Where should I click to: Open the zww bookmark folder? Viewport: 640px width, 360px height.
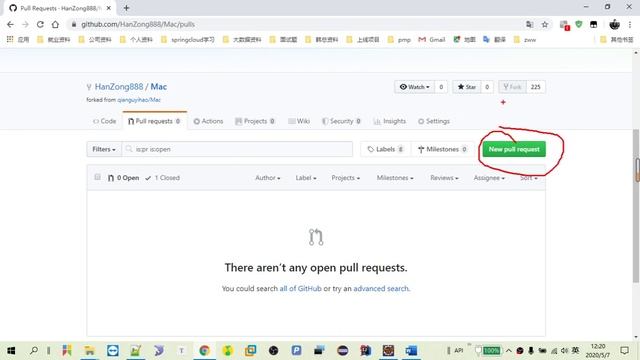coord(525,40)
